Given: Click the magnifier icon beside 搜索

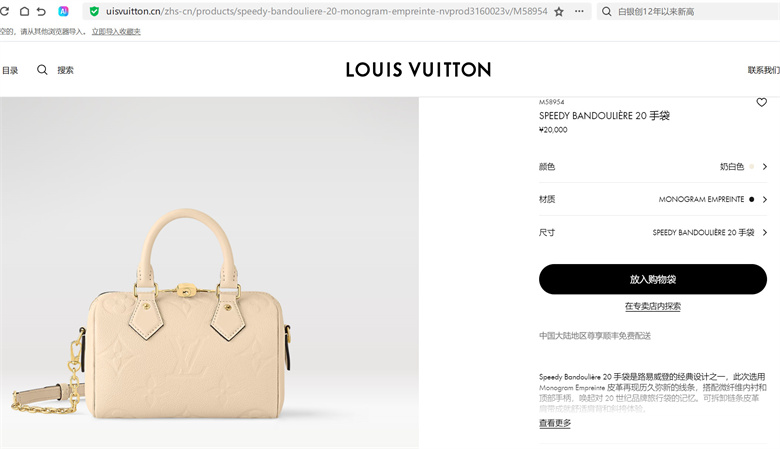Looking at the screenshot, I should [x=42, y=70].
